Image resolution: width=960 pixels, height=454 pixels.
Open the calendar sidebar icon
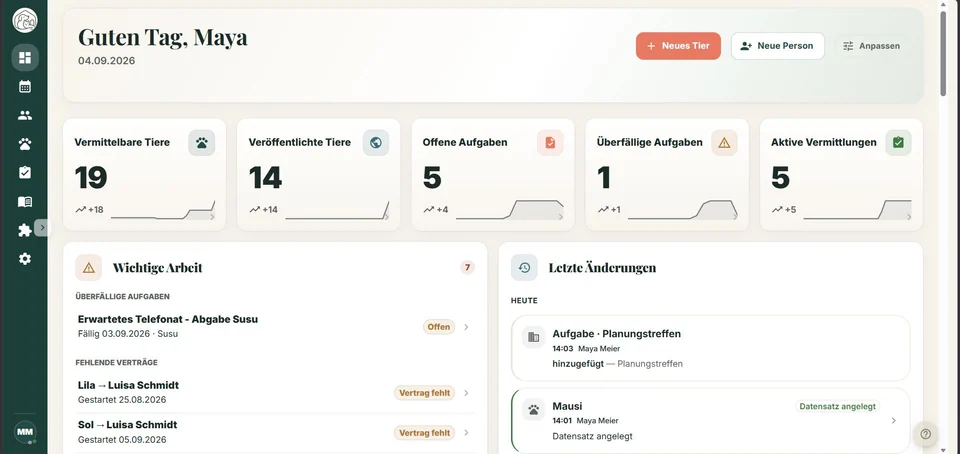coord(25,86)
